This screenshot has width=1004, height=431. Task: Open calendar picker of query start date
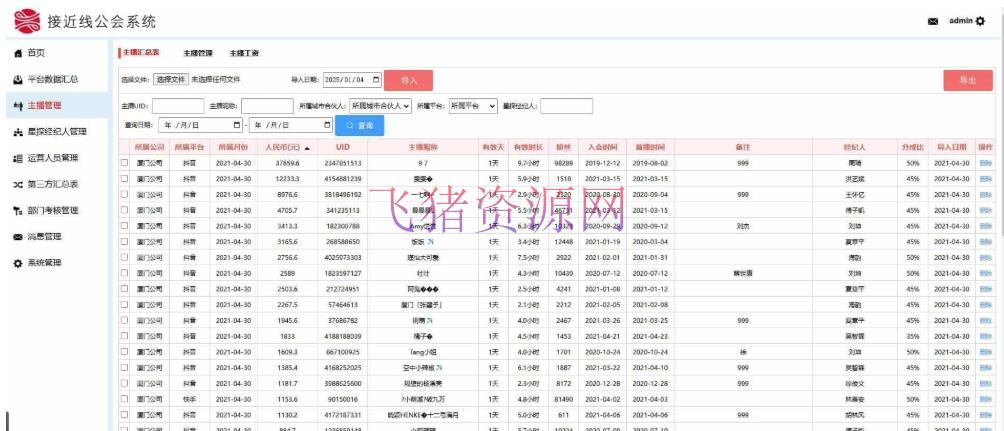click(x=238, y=126)
